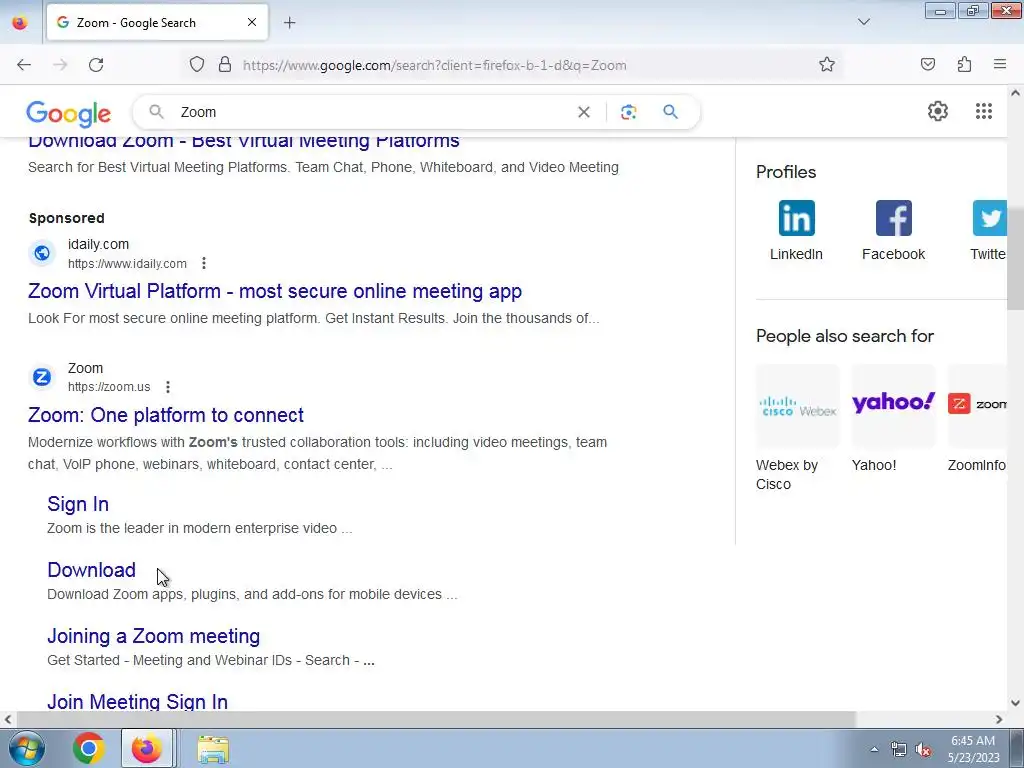Image resolution: width=1024 pixels, height=768 pixels.
Task: Click the address bar URL
Action: tap(434, 65)
